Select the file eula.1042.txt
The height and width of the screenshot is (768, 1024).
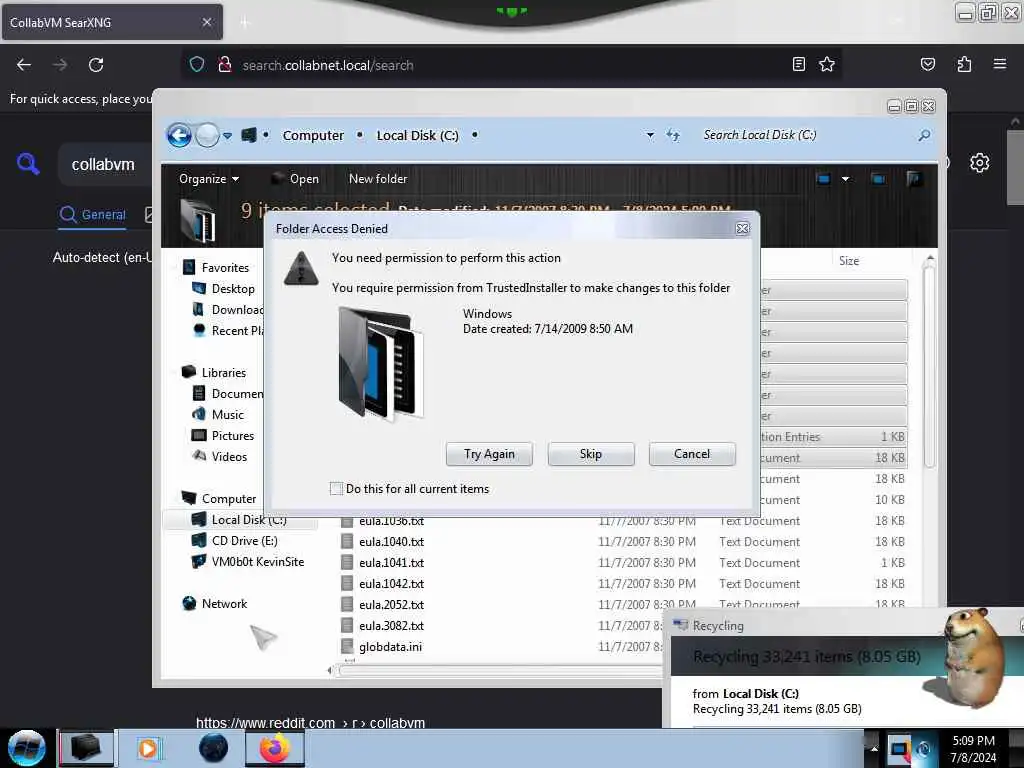(391, 583)
